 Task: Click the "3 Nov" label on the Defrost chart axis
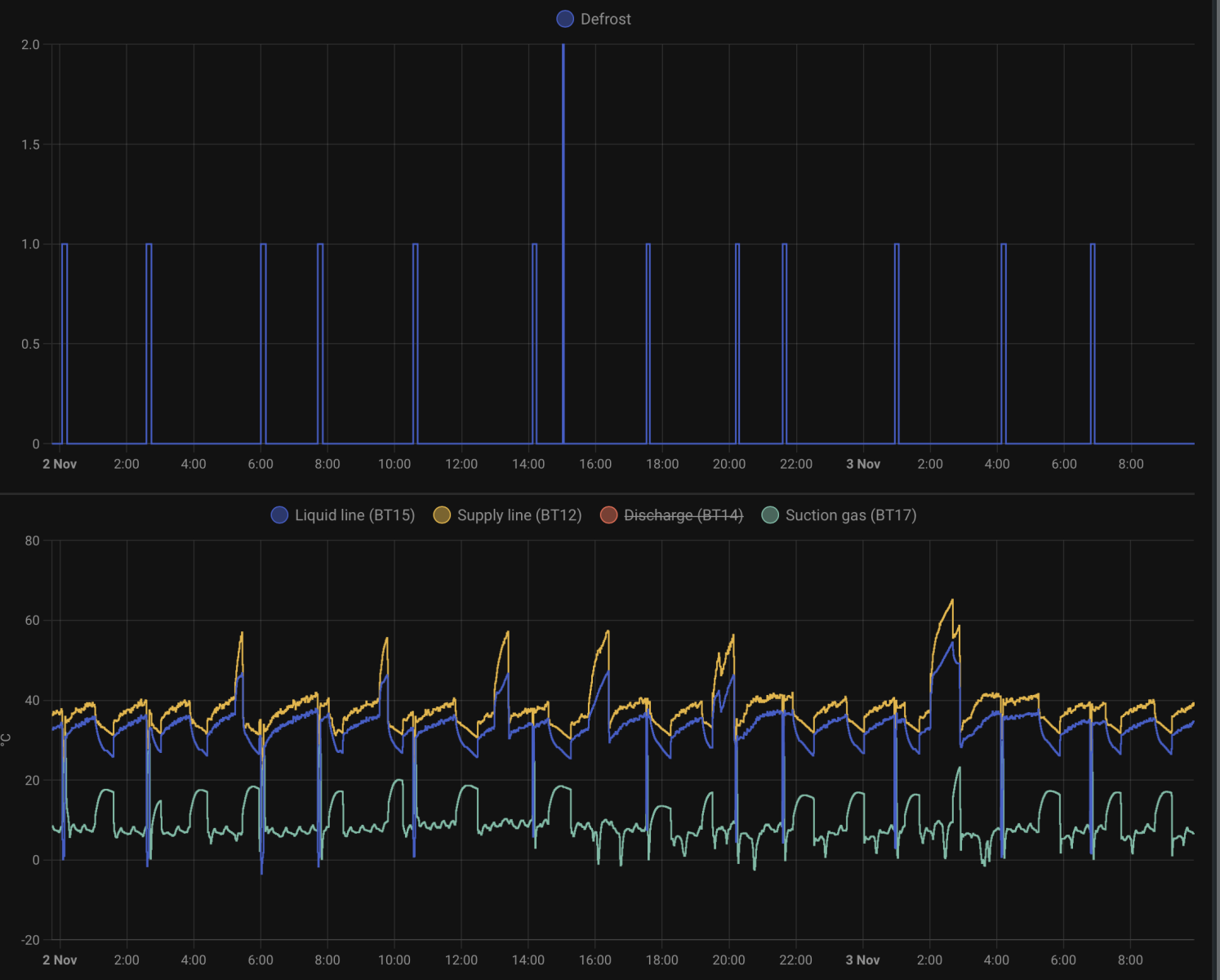[862, 464]
